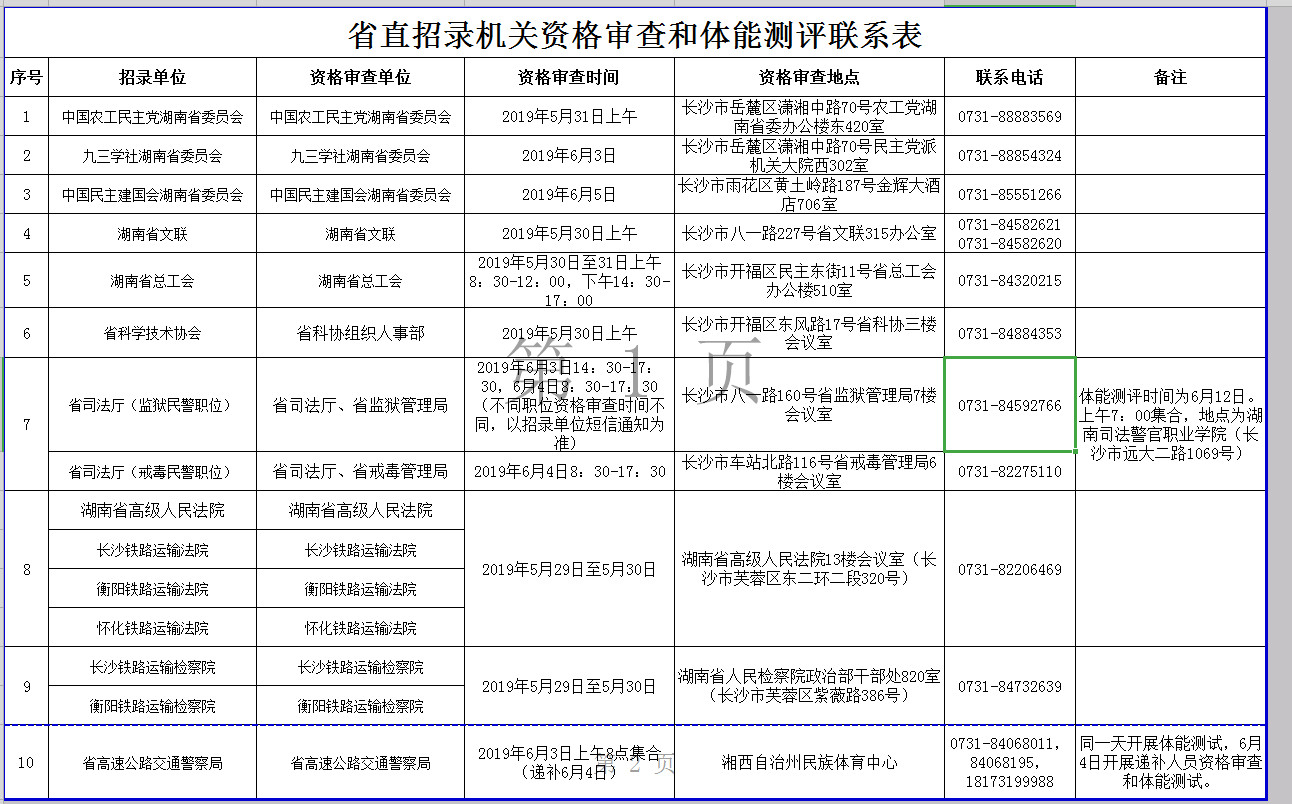Click the 资格审查时间 header cell

(568, 77)
